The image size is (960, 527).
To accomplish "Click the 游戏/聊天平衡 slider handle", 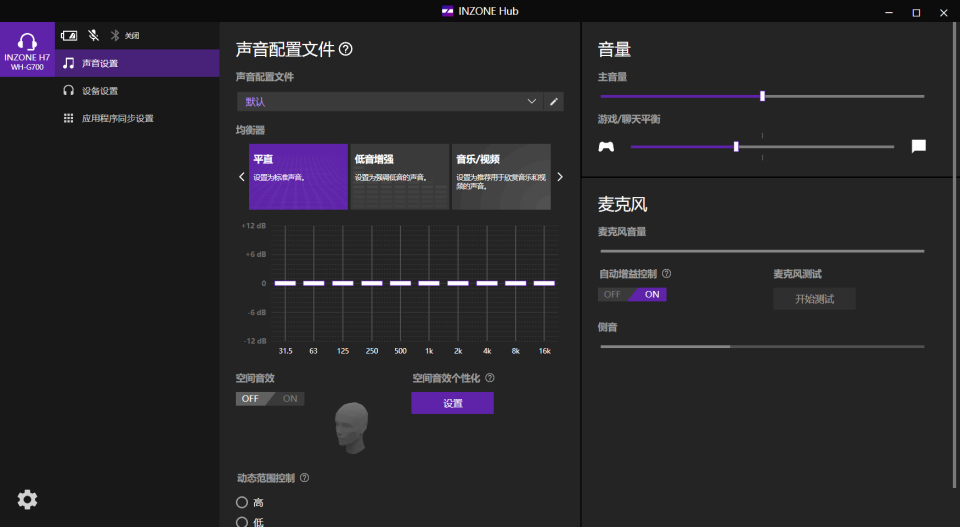I will (736, 146).
